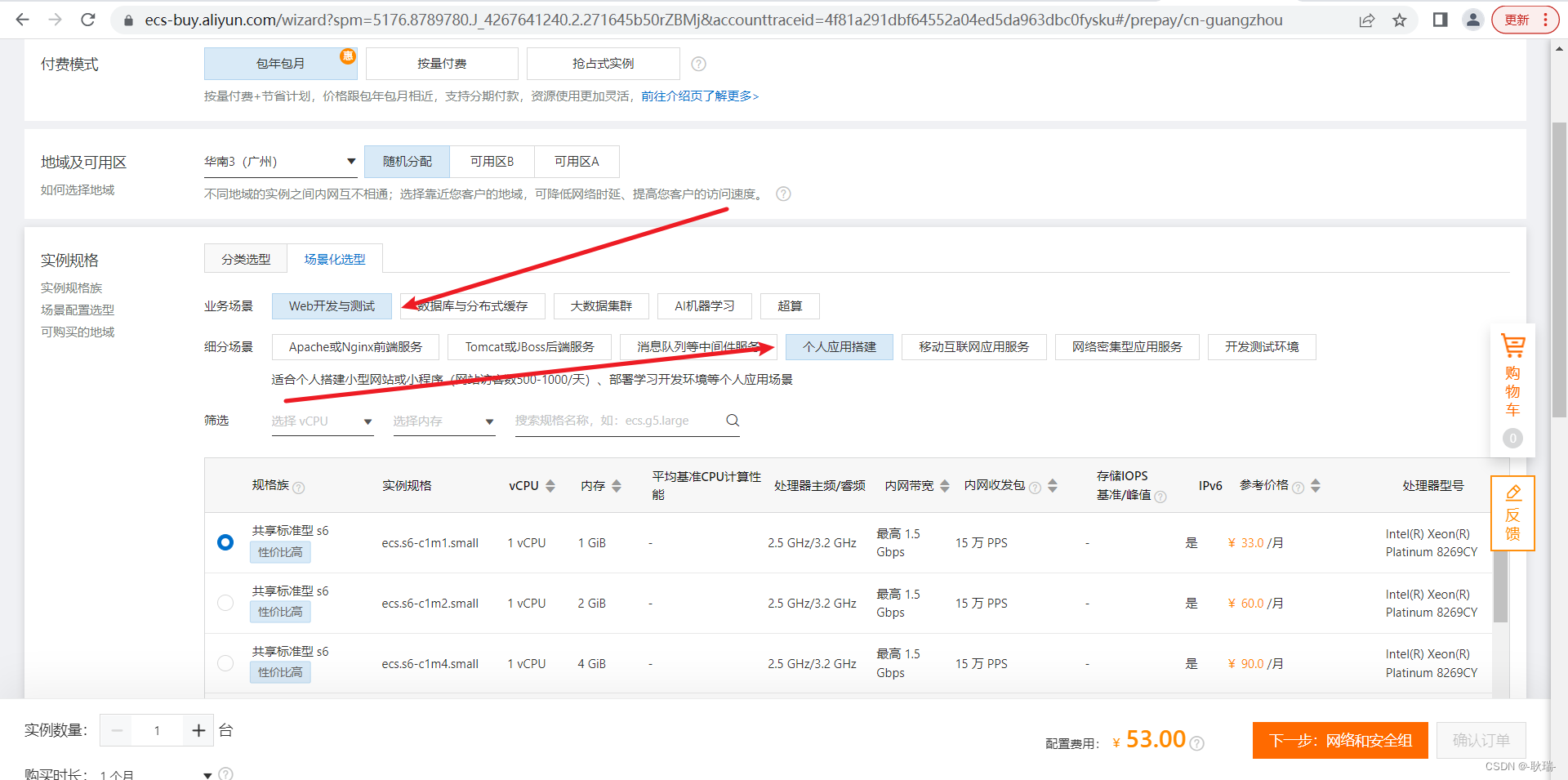The image size is (1568, 780).
Task: Select ecs.s6-c1m4.small radio button
Action: 225,663
